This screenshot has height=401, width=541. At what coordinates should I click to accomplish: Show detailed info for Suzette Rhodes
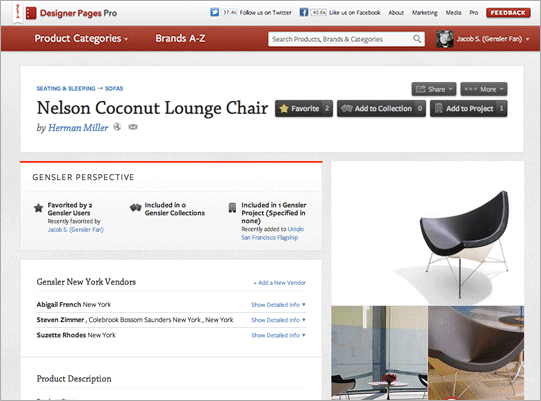coord(278,335)
